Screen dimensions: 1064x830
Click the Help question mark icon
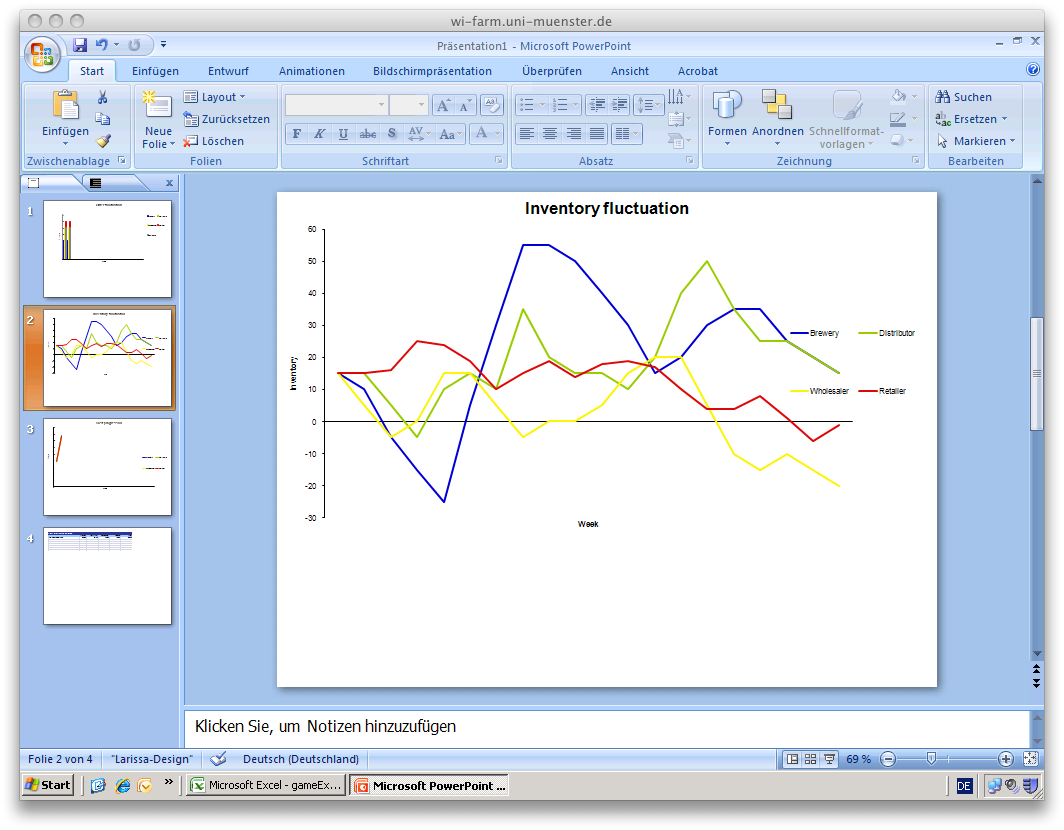[x=1033, y=69]
